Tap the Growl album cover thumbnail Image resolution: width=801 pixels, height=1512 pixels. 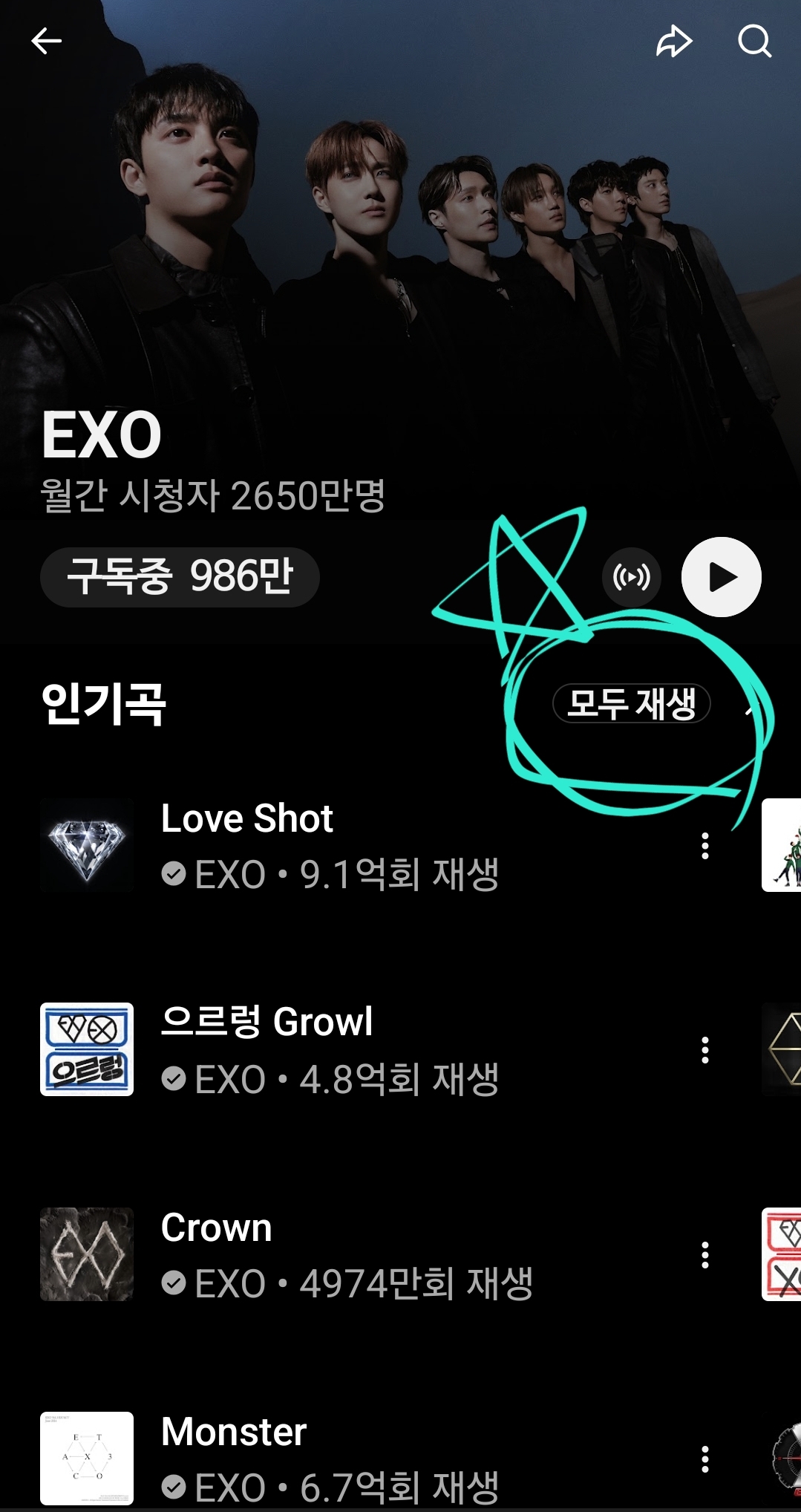tap(87, 1049)
